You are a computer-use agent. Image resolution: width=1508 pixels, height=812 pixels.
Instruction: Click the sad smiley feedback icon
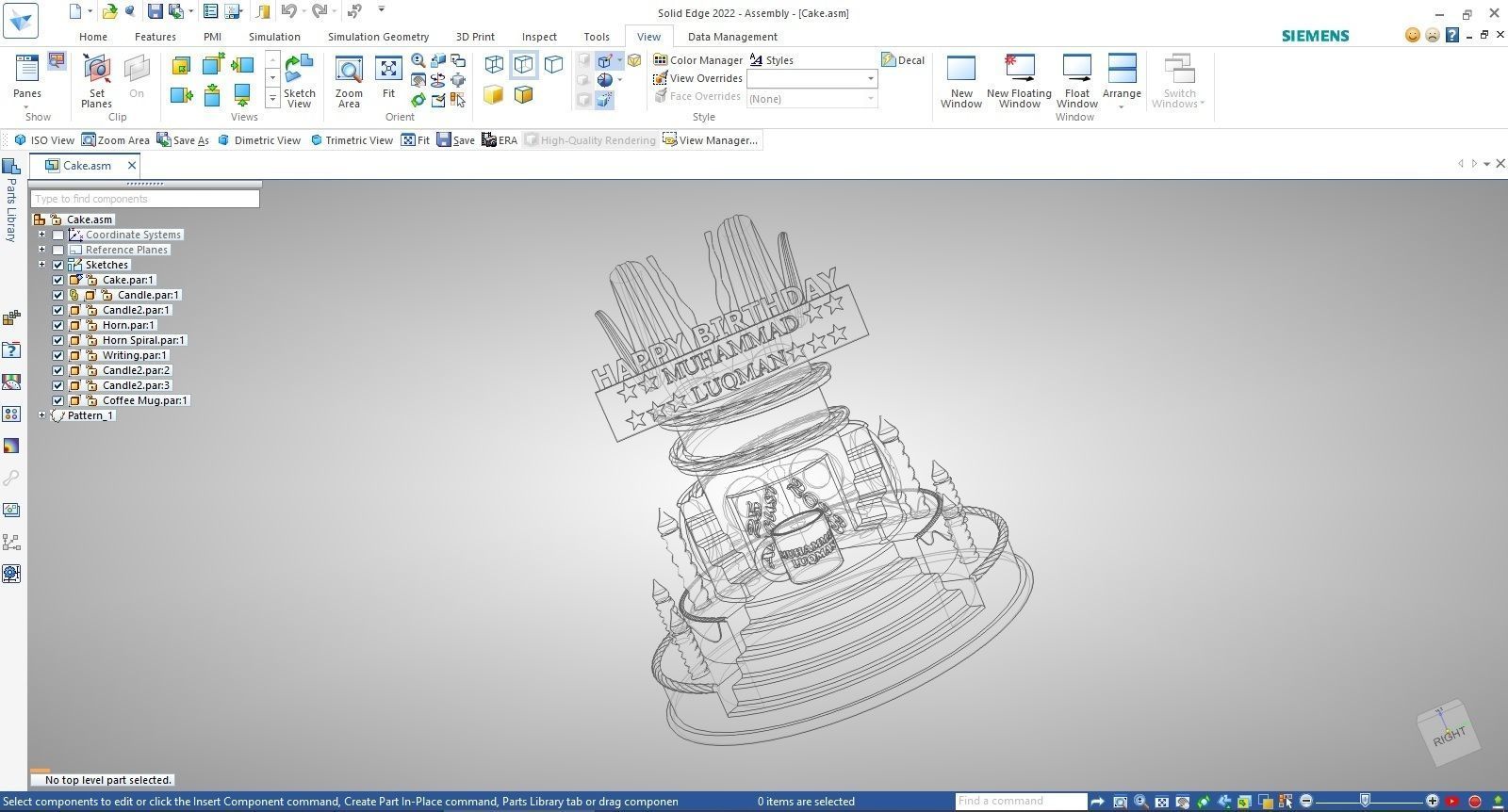(x=1433, y=35)
